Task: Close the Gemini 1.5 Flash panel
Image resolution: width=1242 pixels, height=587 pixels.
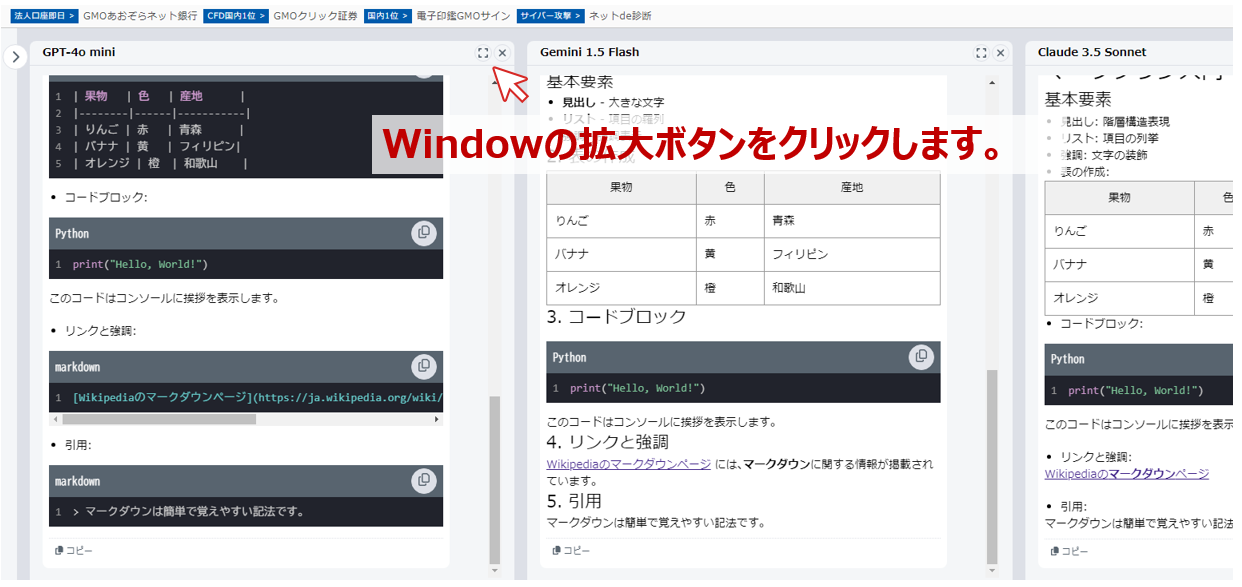Action: [1000, 53]
